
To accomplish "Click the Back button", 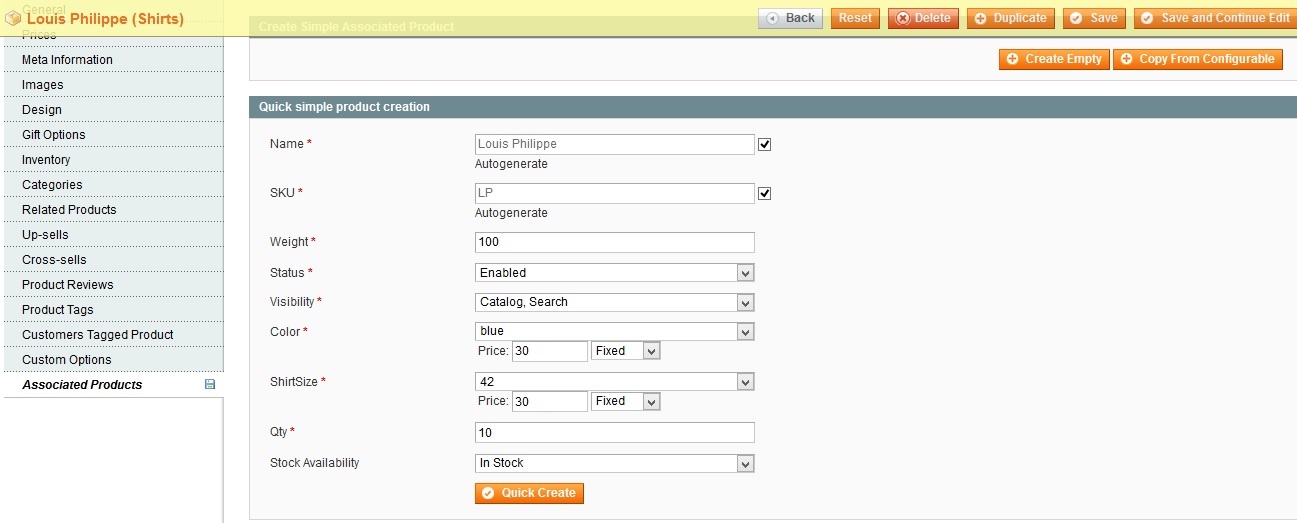I will 790,18.
